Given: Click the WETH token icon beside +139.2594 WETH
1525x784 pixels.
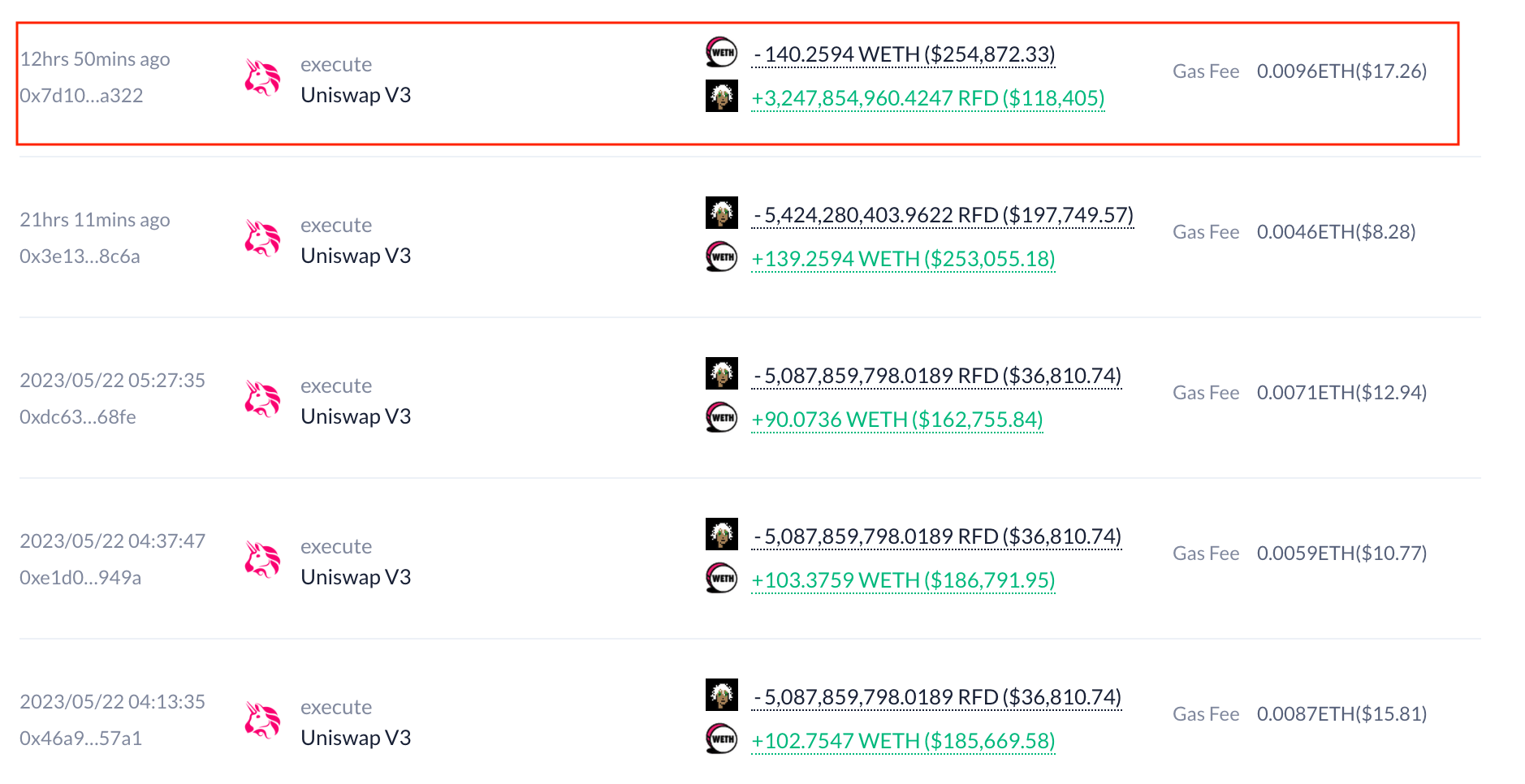Looking at the screenshot, I should [721, 257].
